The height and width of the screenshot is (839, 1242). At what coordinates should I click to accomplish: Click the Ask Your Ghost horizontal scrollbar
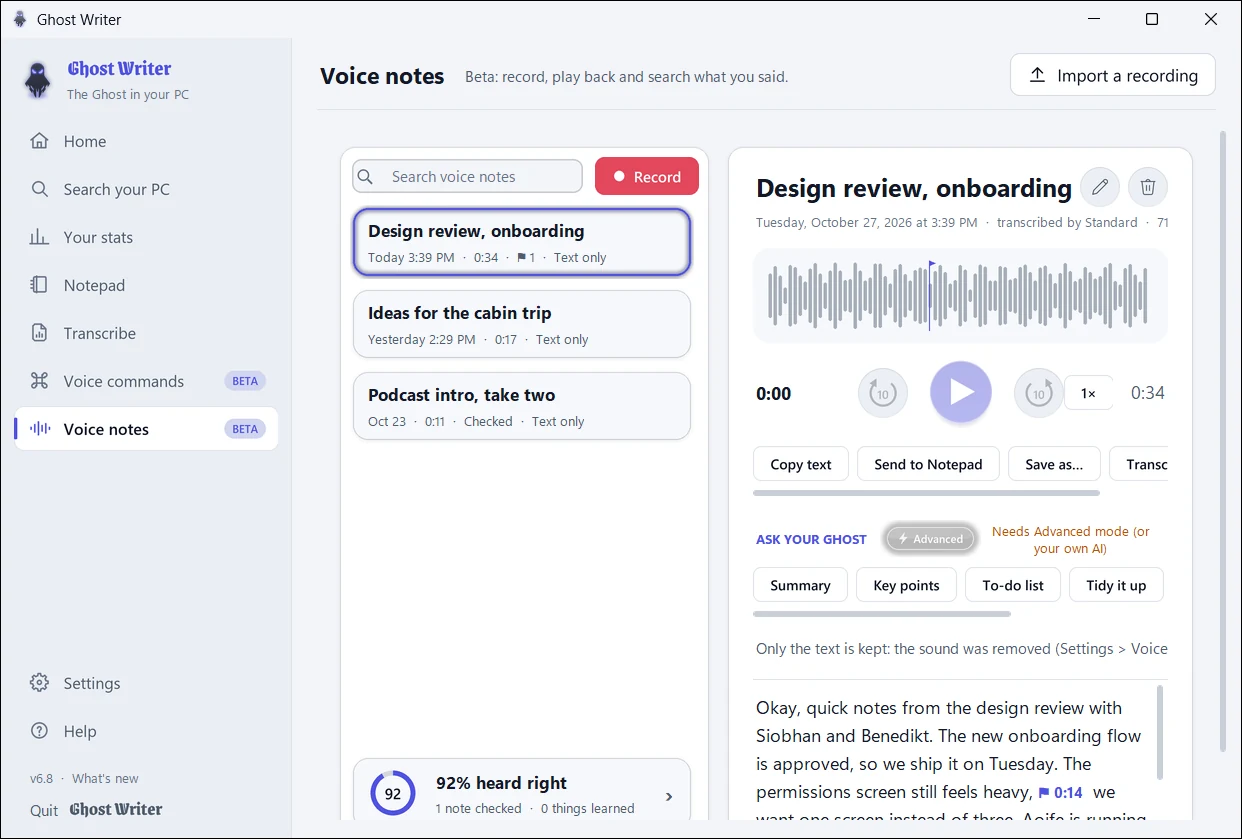click(881, 613)
